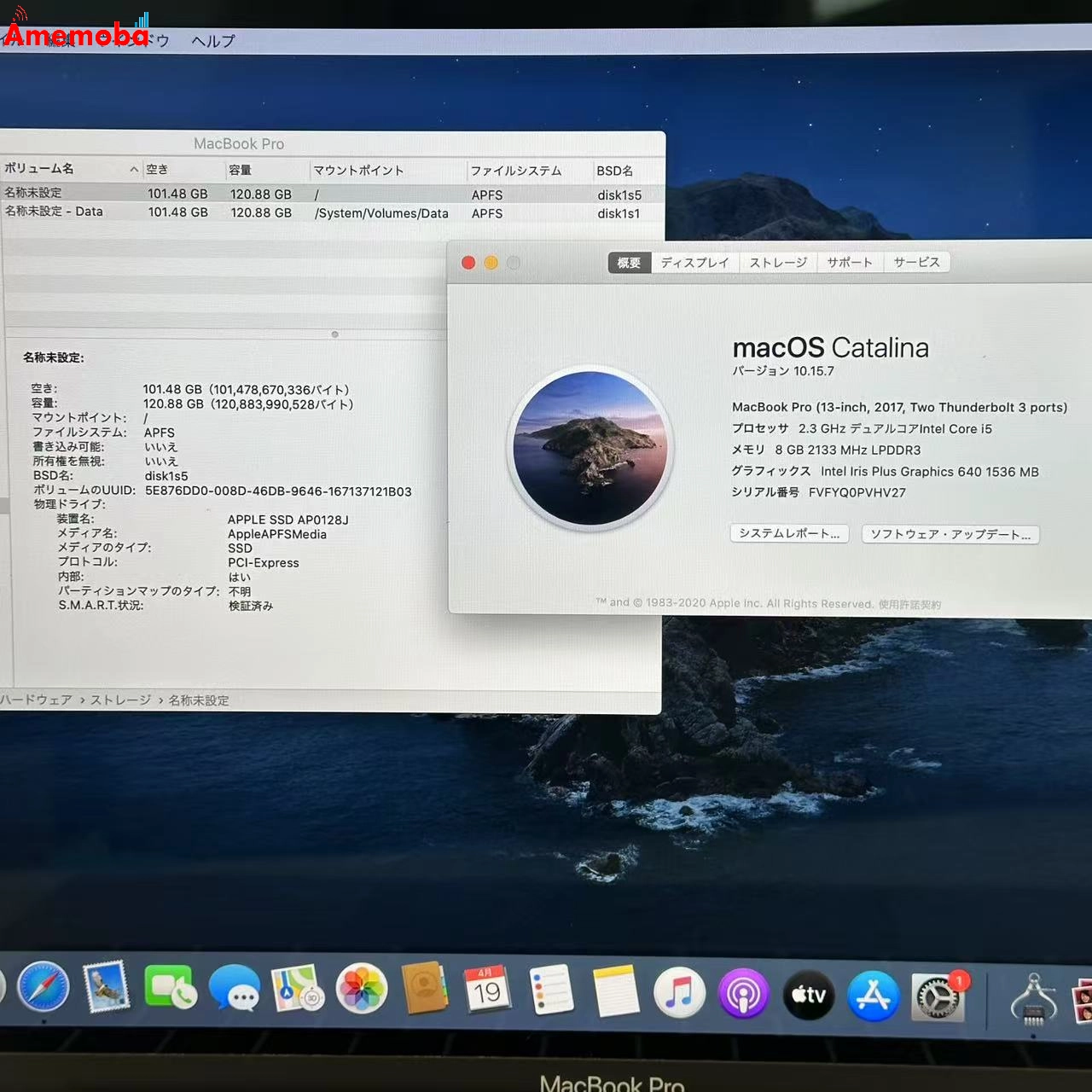Open Podcasts from the Dock
Screen dimensions: 1092x1092
pos(743,994)
